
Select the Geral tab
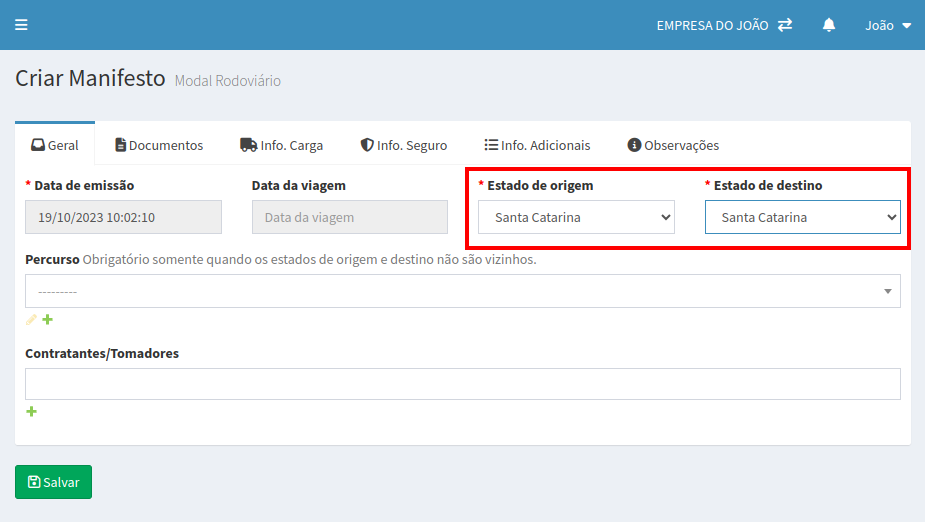coord(55,145)
